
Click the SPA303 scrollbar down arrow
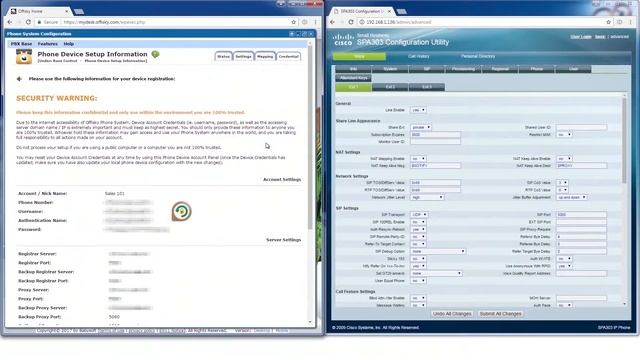(624, 304)
